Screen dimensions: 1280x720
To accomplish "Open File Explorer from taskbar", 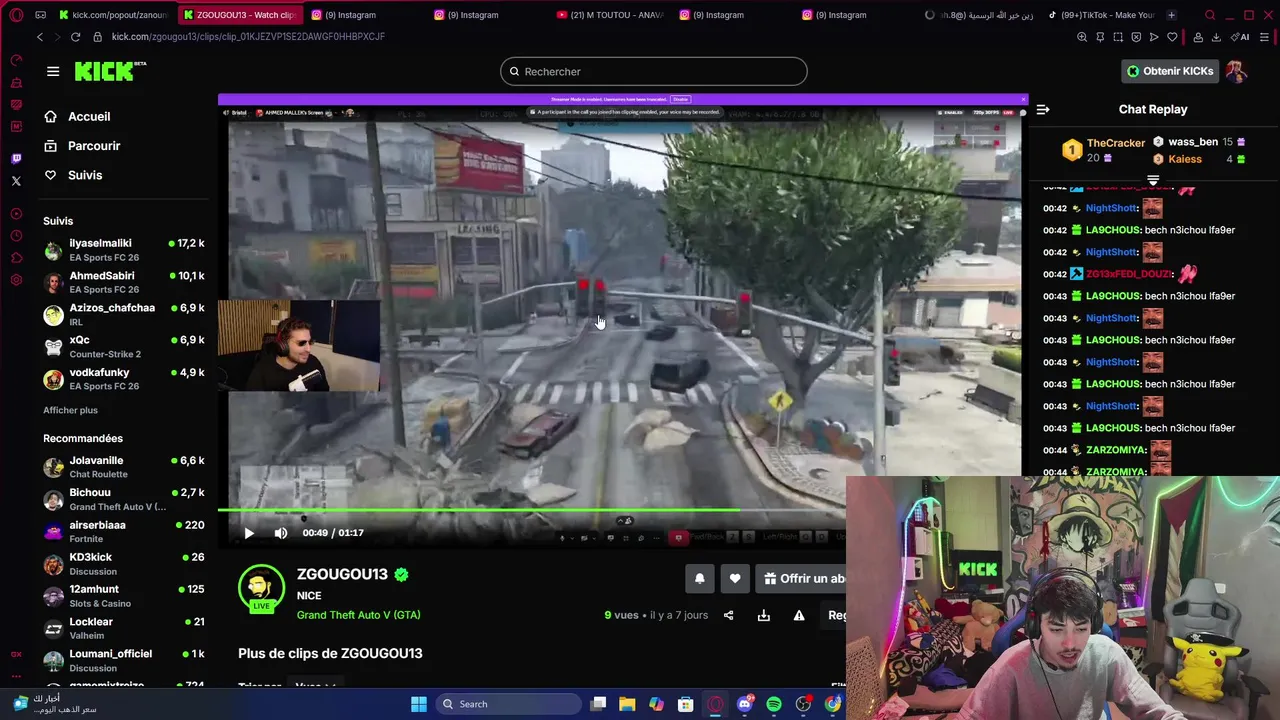I will pyautogui.click(x=627, y=704).
